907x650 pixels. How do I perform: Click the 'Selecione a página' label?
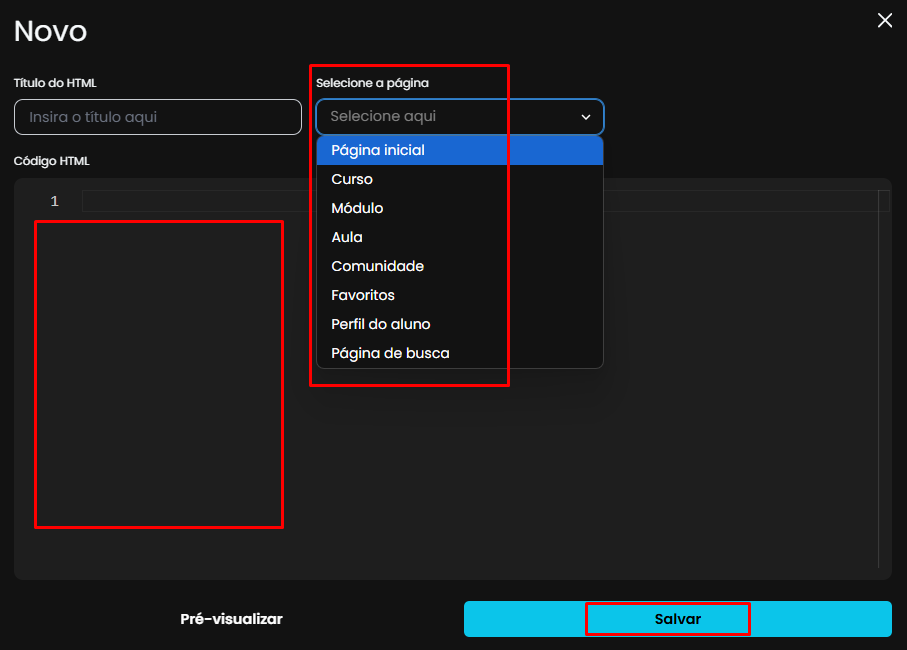[373, 83]
